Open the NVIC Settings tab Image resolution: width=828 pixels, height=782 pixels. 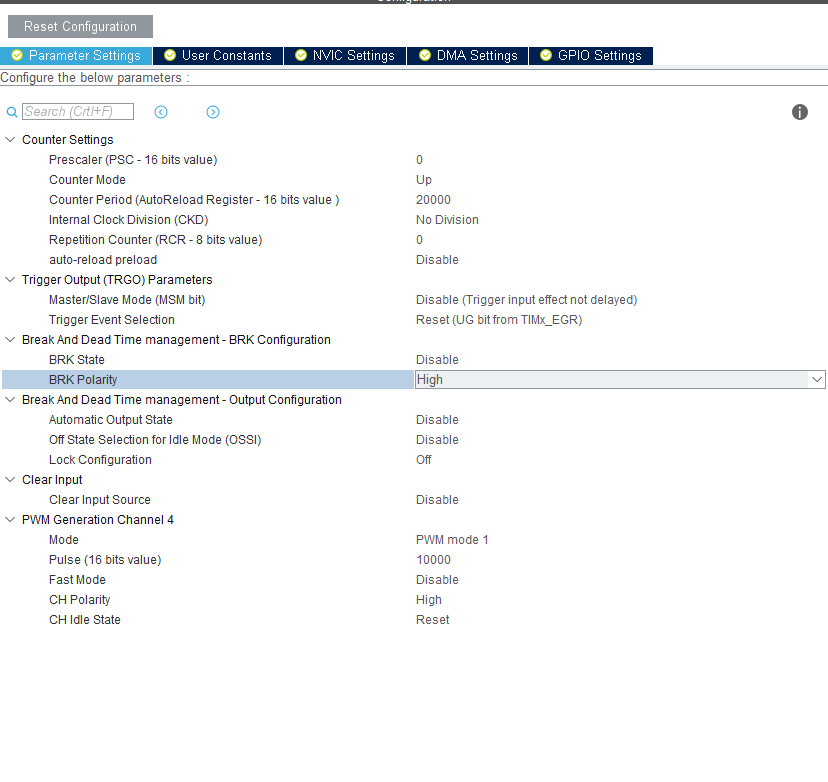[345, 56]
